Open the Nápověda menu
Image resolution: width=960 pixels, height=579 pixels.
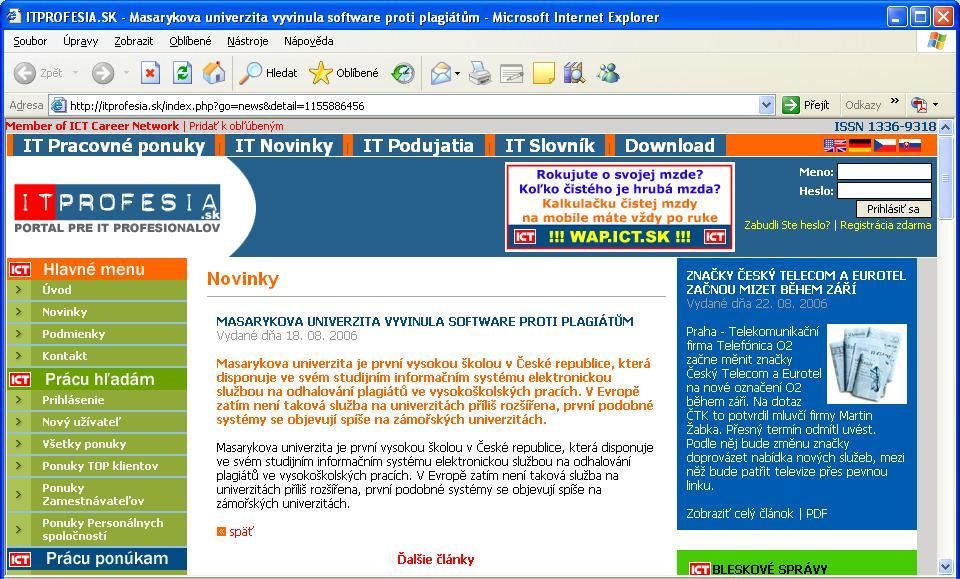coord(309,41)
